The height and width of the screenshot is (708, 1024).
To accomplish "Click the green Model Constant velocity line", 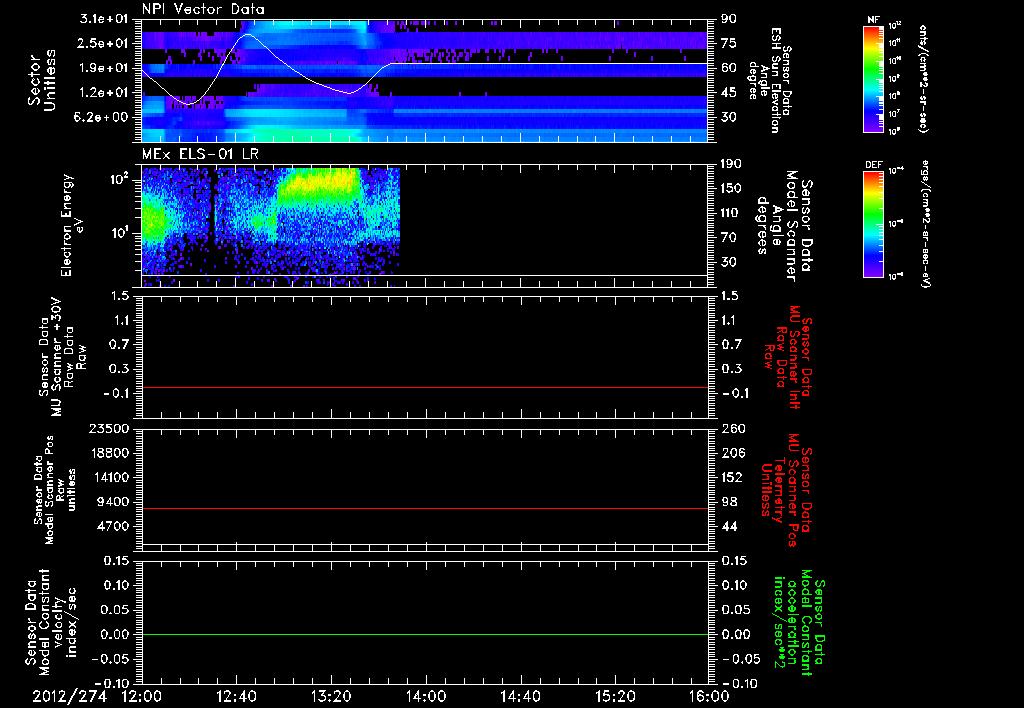I will point(424,634).
